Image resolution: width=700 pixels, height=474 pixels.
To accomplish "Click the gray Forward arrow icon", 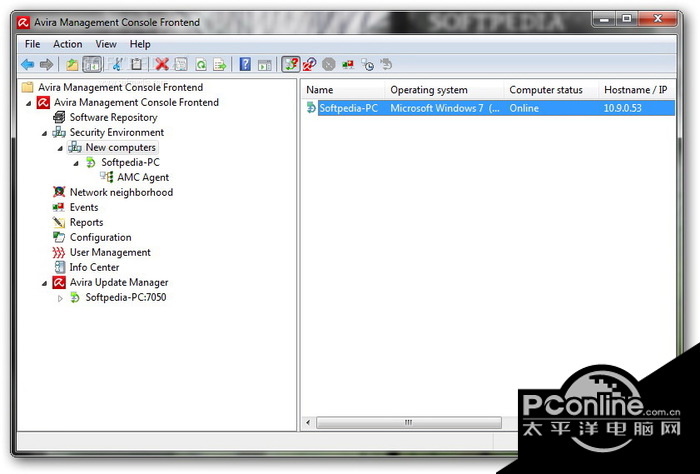I will (x=46, y=65).
